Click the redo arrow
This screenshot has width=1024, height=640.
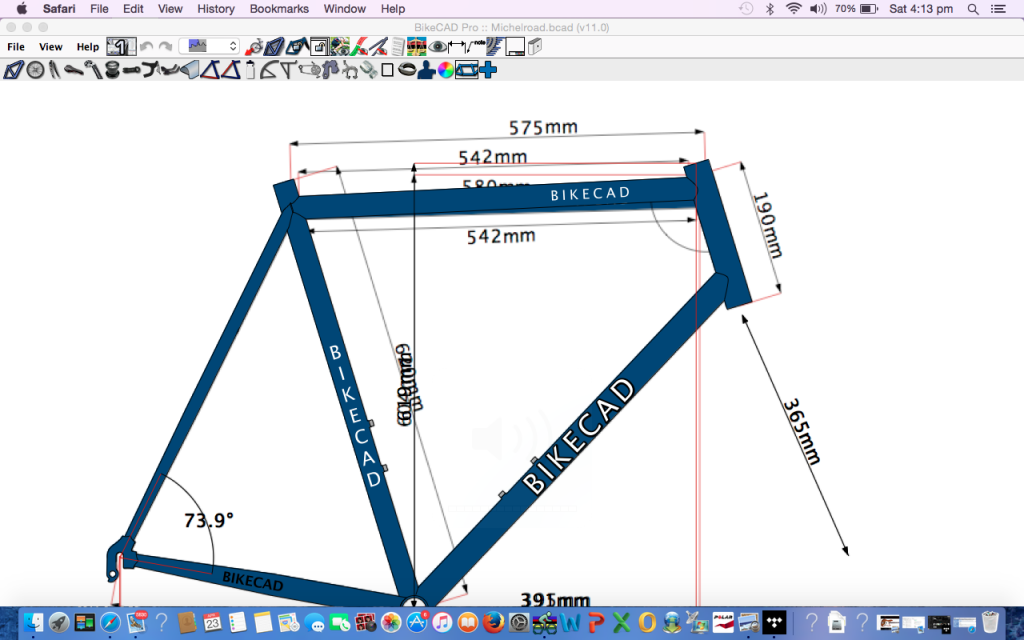pos(165,46)
